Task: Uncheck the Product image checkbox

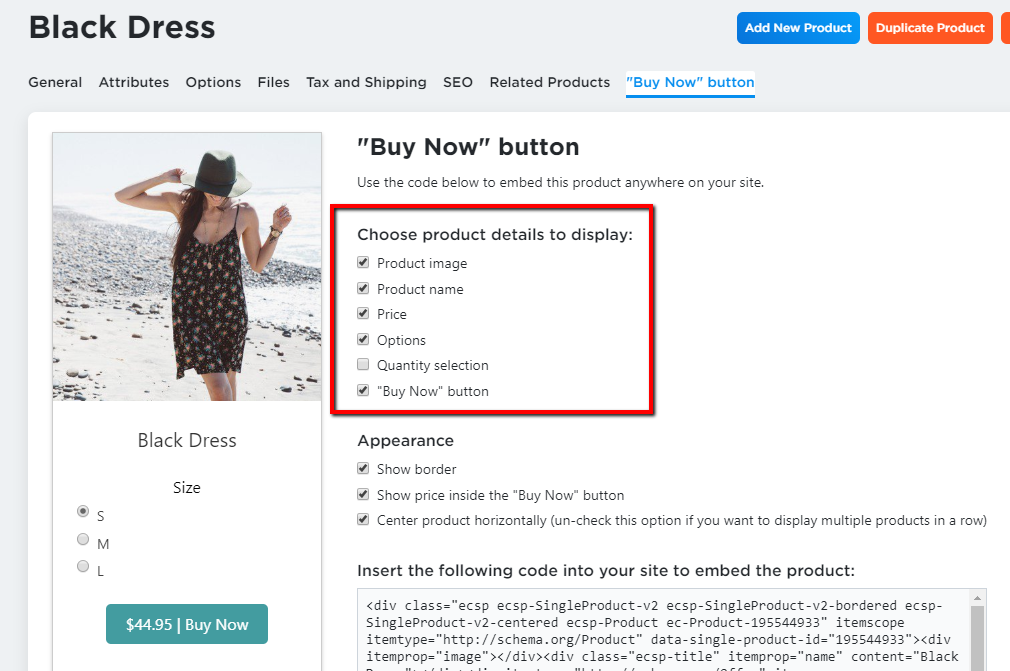Action: coord(363,262)
